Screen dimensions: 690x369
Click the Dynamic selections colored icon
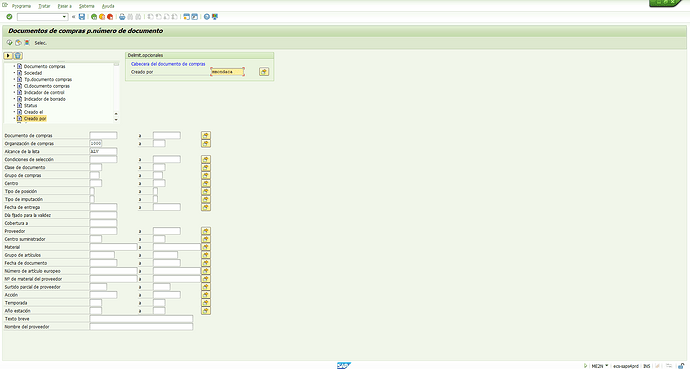coord(27,43)
